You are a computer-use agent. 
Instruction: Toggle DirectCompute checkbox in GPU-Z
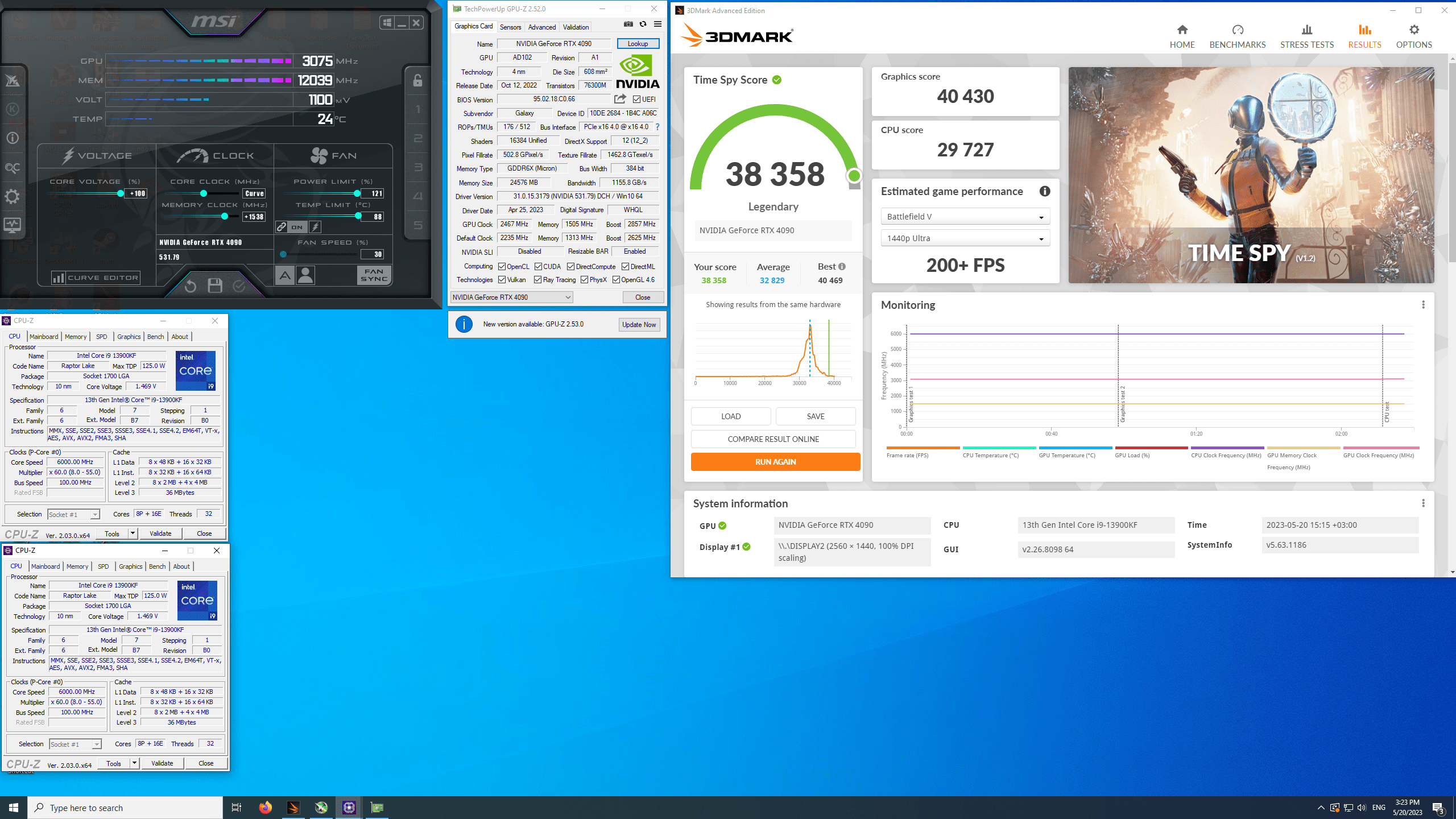(570, 267)
